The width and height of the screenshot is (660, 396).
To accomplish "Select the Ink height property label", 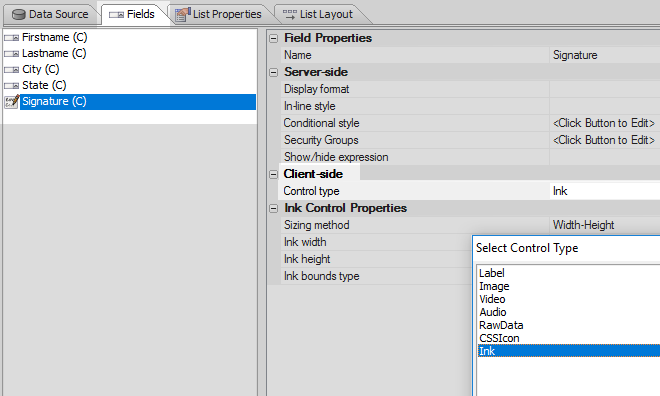I will pos(307,259).
